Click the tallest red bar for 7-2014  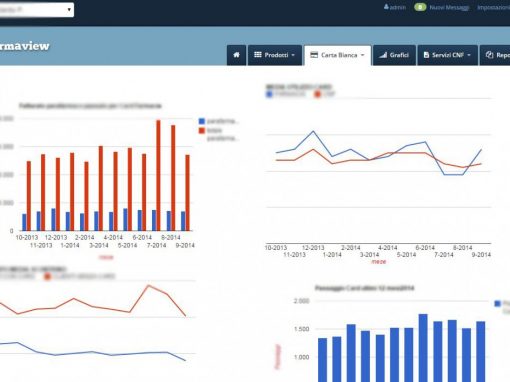pyautogui.click(x=158, y=175)
